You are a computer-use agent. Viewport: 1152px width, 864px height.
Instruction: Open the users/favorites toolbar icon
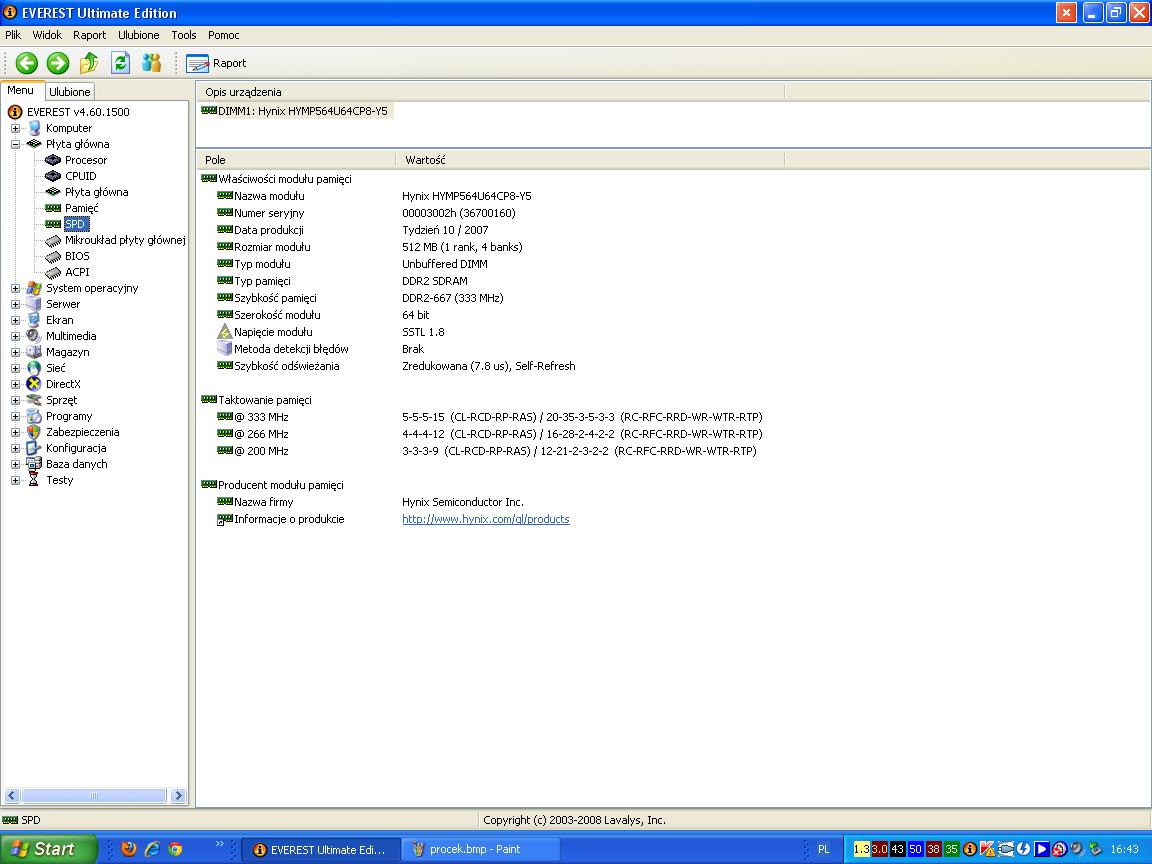pos(152,63)
